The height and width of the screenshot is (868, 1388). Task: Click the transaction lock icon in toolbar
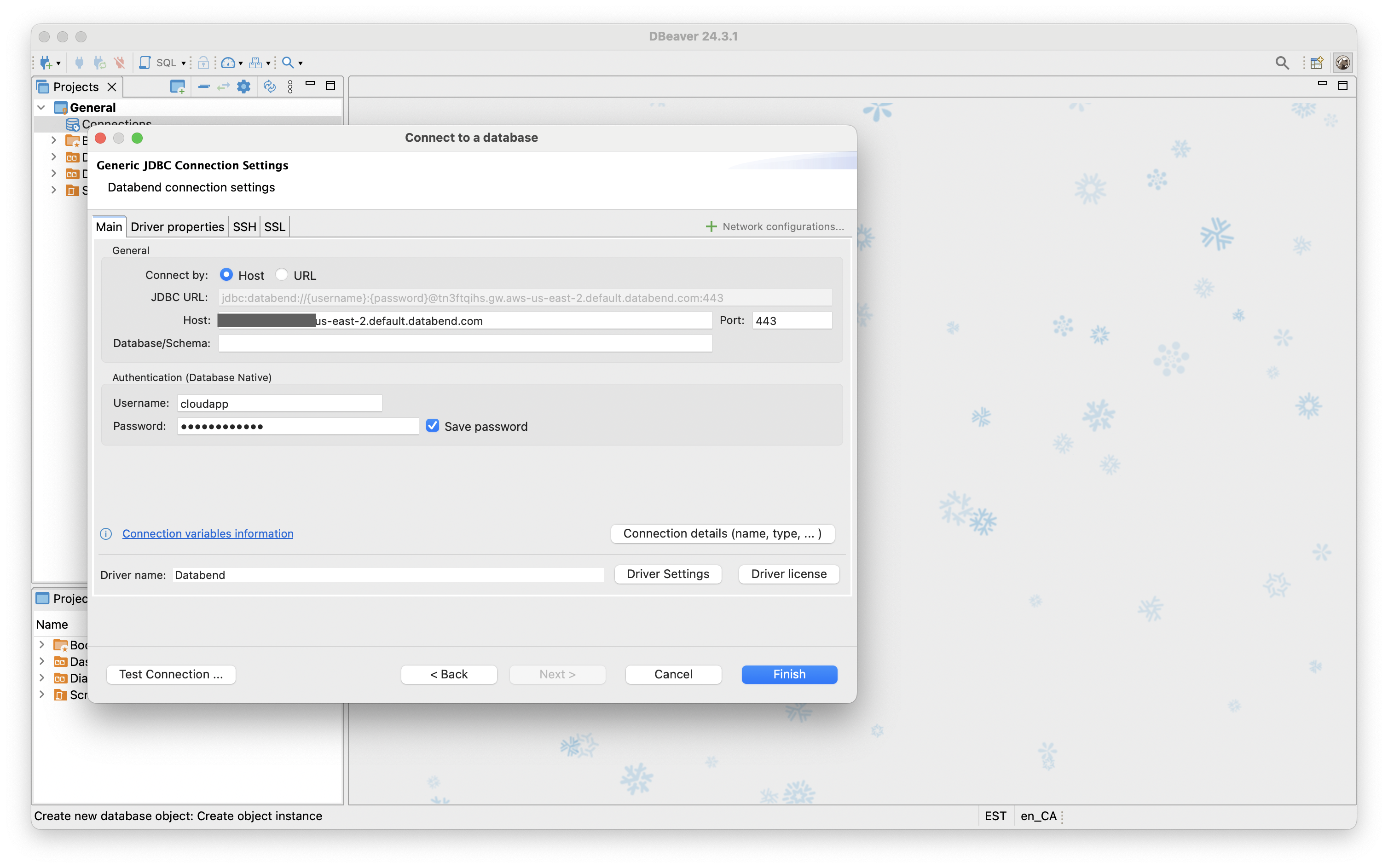[203, 63]
